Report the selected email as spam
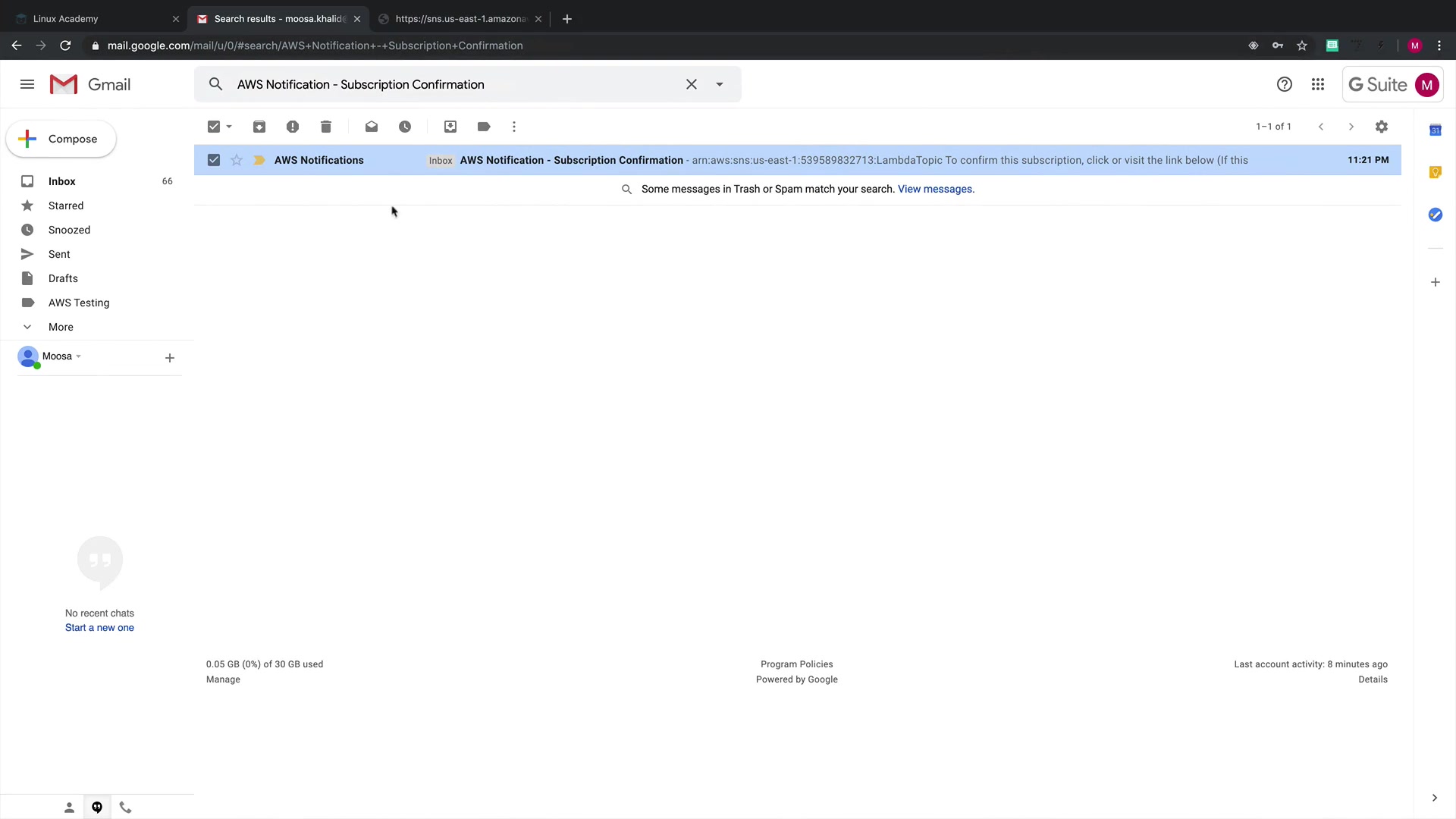 pyautogui.click(x=293, y=127)
